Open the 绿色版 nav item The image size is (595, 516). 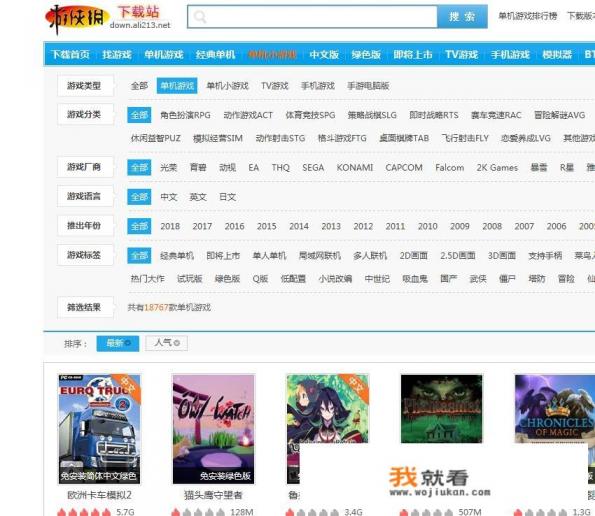(x=366, y=55)
